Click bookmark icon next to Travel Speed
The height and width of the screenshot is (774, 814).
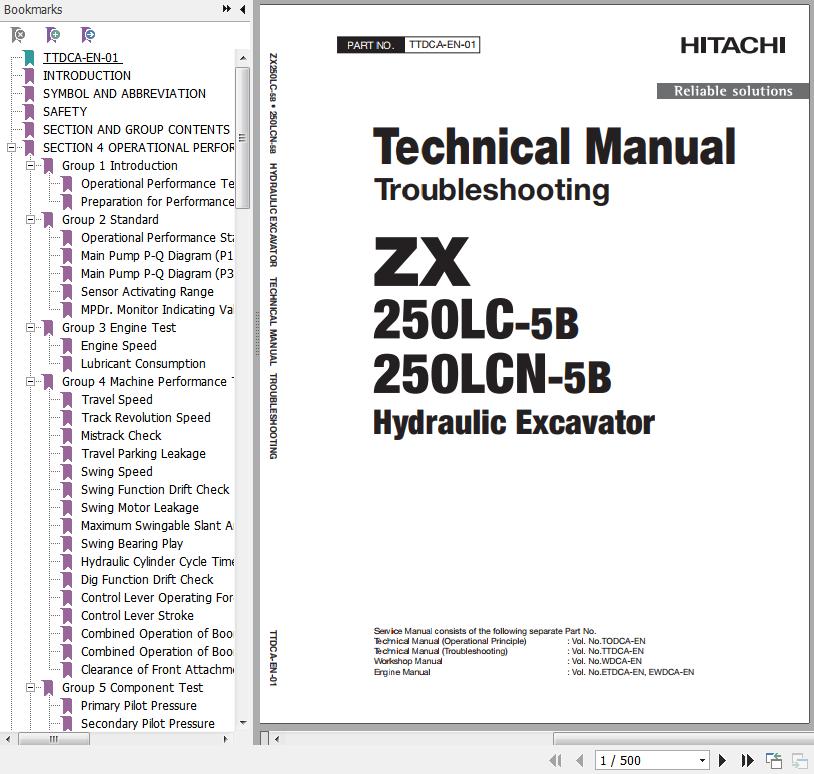click(x=67, y=400)
